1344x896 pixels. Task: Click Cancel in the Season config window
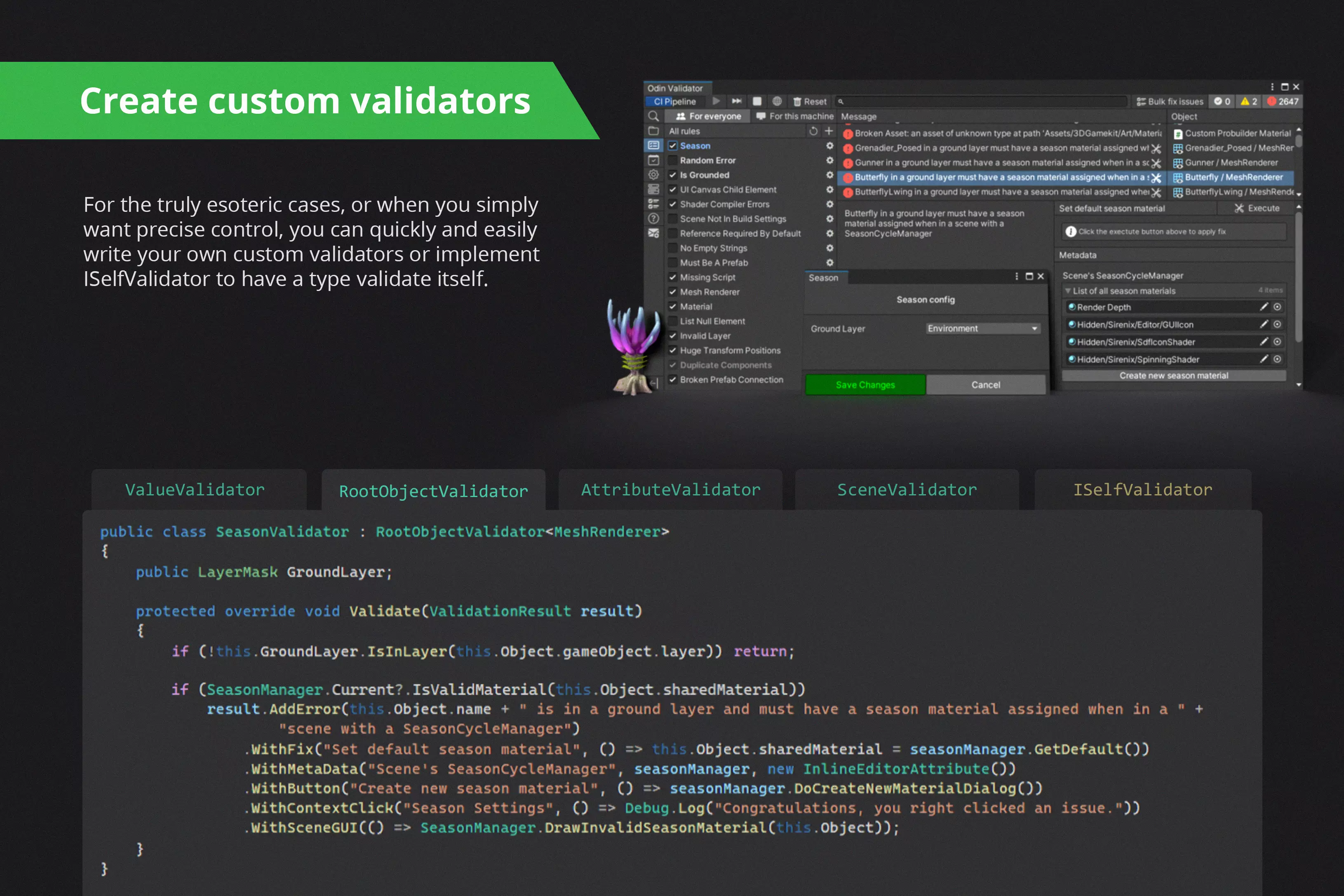(986, 385)
